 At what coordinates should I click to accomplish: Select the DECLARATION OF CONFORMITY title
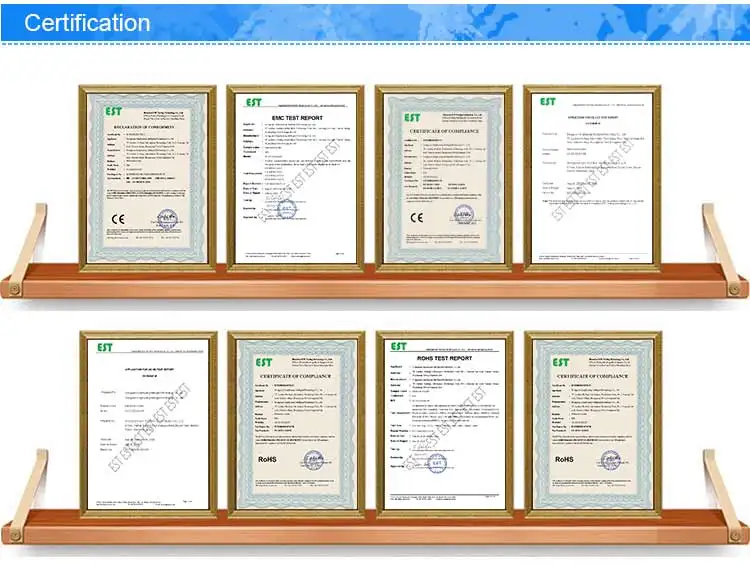pos(144,127)
